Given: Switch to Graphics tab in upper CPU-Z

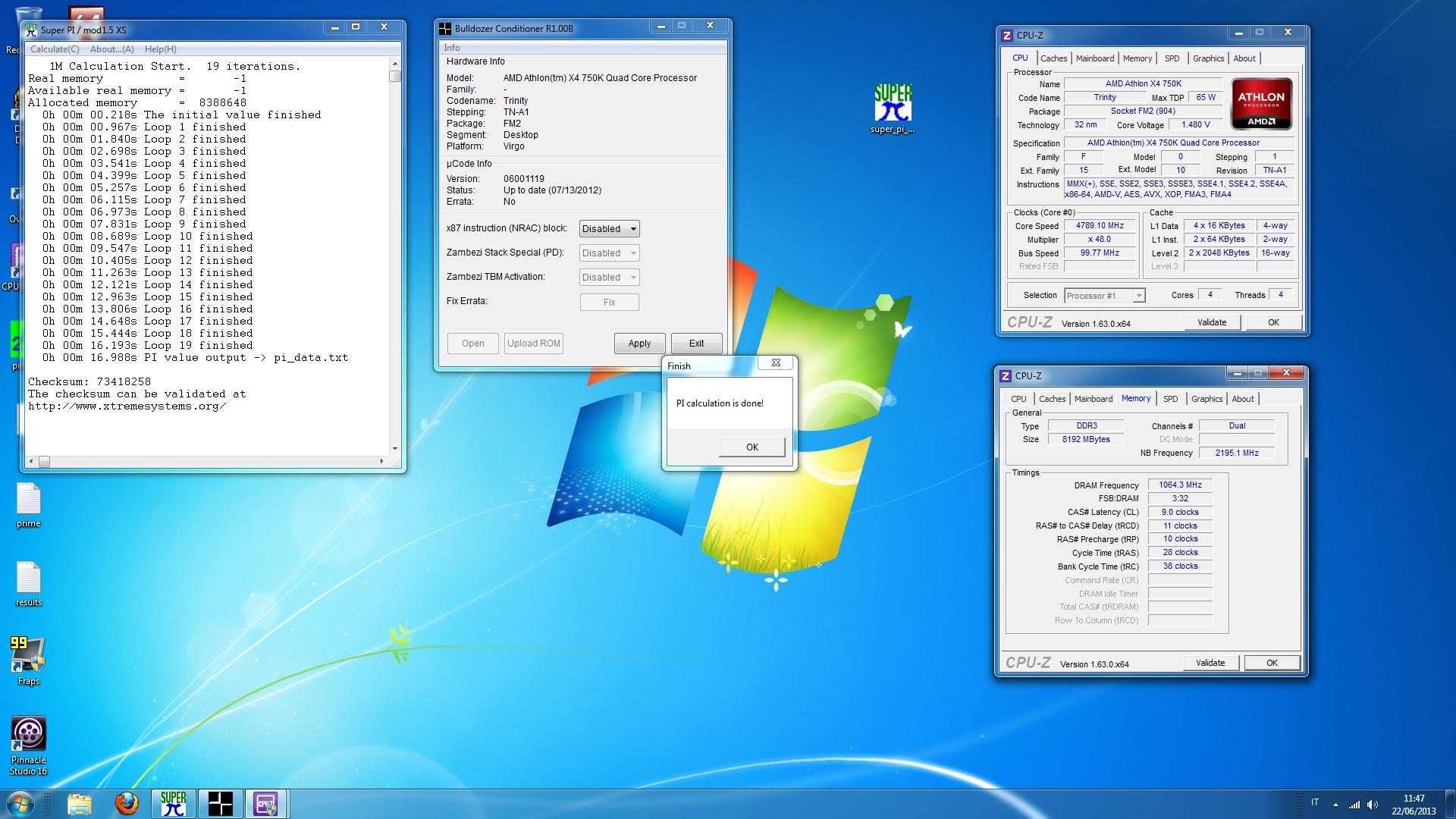Looking at the screenshot, I should 1208,58.
